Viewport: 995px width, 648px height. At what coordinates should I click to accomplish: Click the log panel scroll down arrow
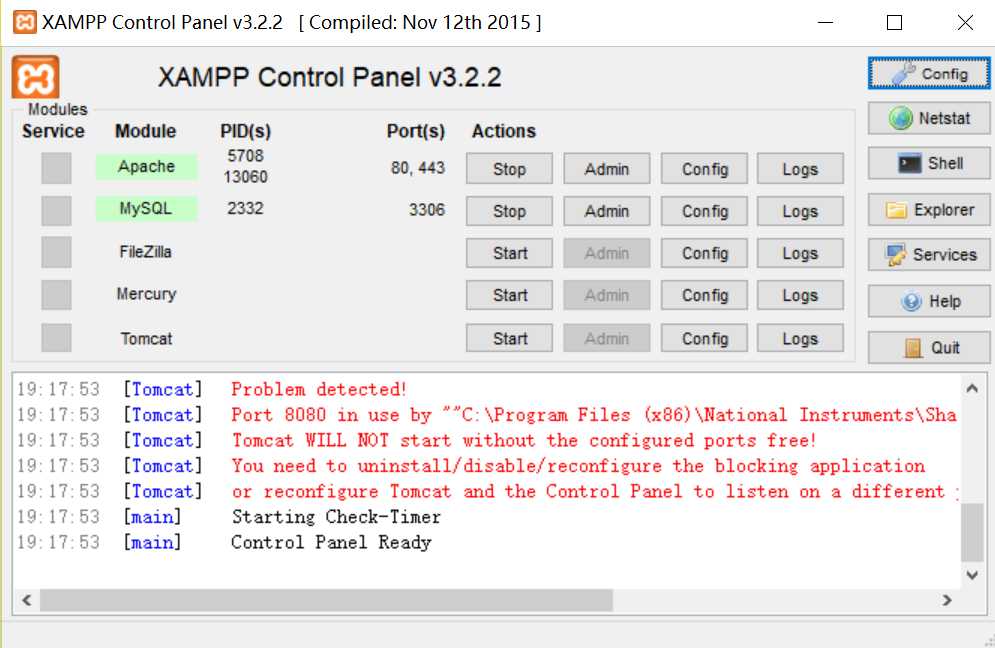pyautogui.click(x=972, y=575)
